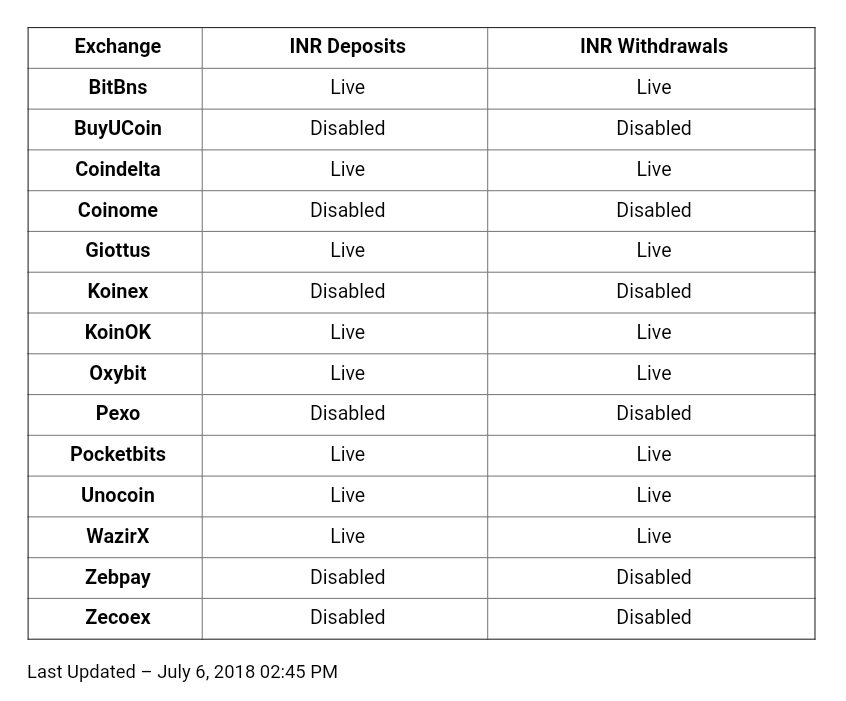This screenshot has width=846, height=701.
Task: Select the INR Deposits column header
Action: (347, 46)
